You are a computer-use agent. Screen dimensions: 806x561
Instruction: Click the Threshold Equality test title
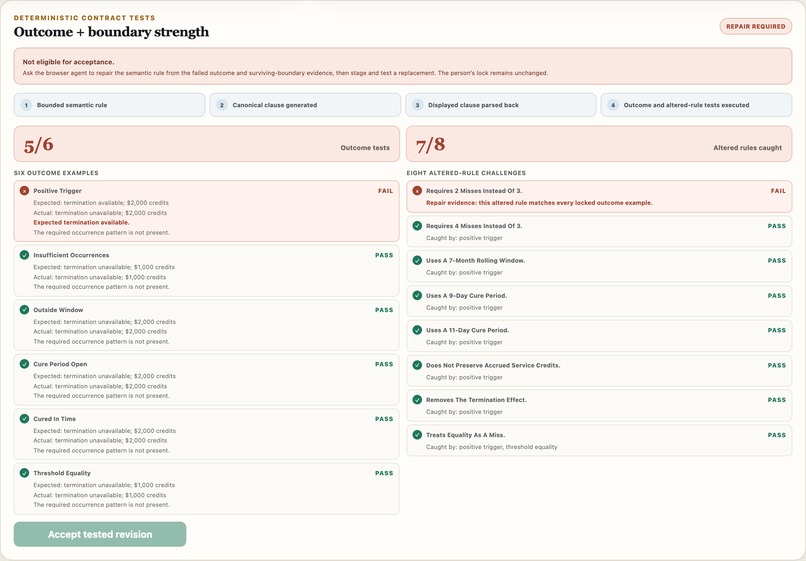pyautogui.click(x=62, y=473)
